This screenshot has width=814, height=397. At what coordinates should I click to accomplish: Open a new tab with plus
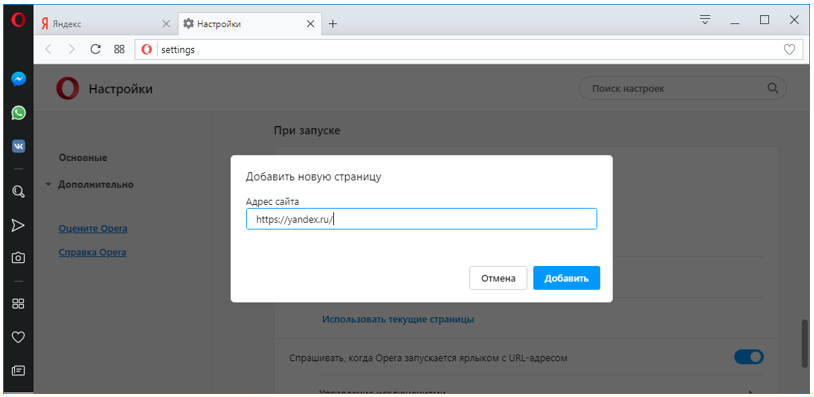[333, 24]
